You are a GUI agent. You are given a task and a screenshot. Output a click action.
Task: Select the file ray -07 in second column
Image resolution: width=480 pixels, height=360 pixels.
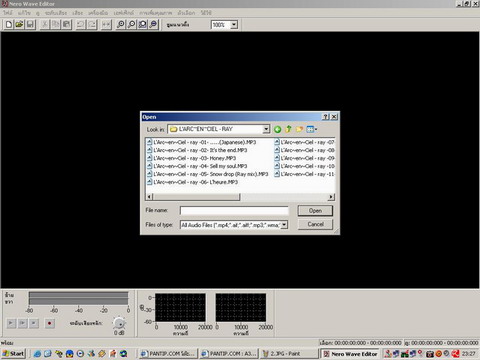point(304,142)
